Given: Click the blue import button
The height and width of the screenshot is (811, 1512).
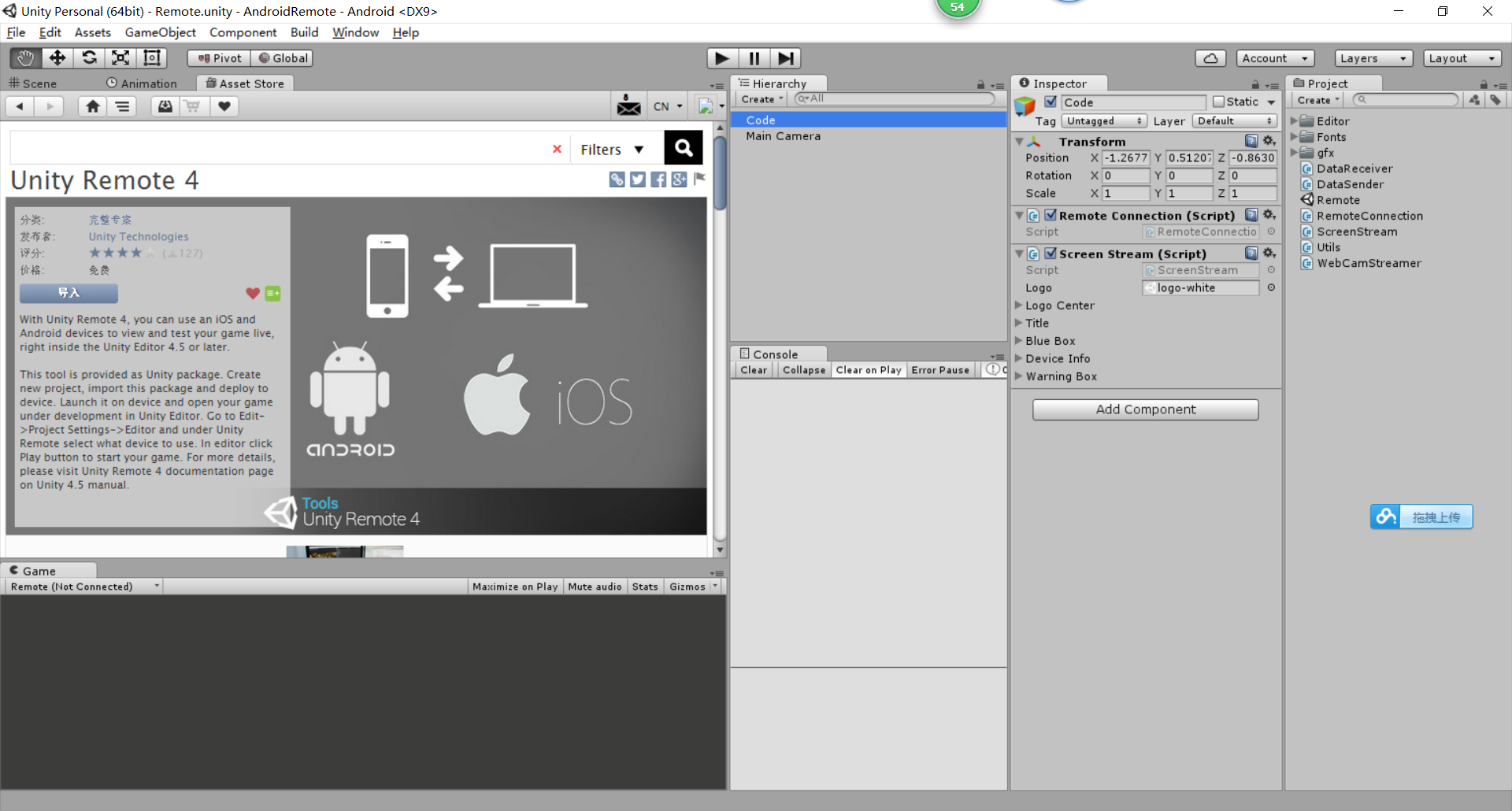Looking at the screenshot, I should tap(69, 293).
